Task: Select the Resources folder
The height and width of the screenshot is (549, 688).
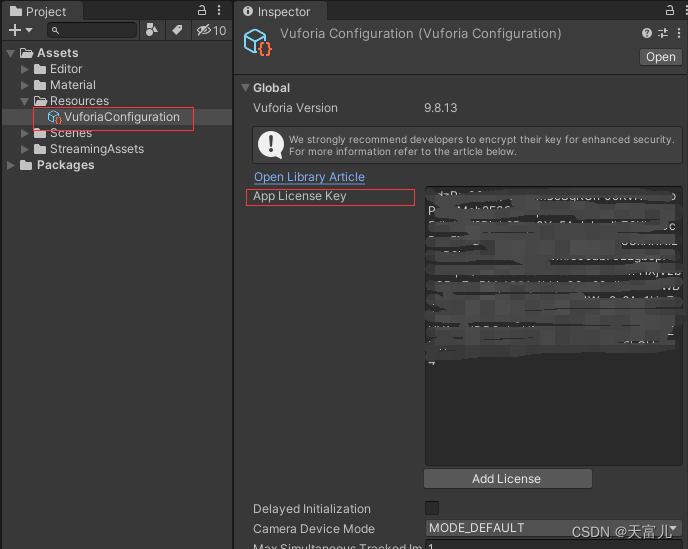Action: 79,101
